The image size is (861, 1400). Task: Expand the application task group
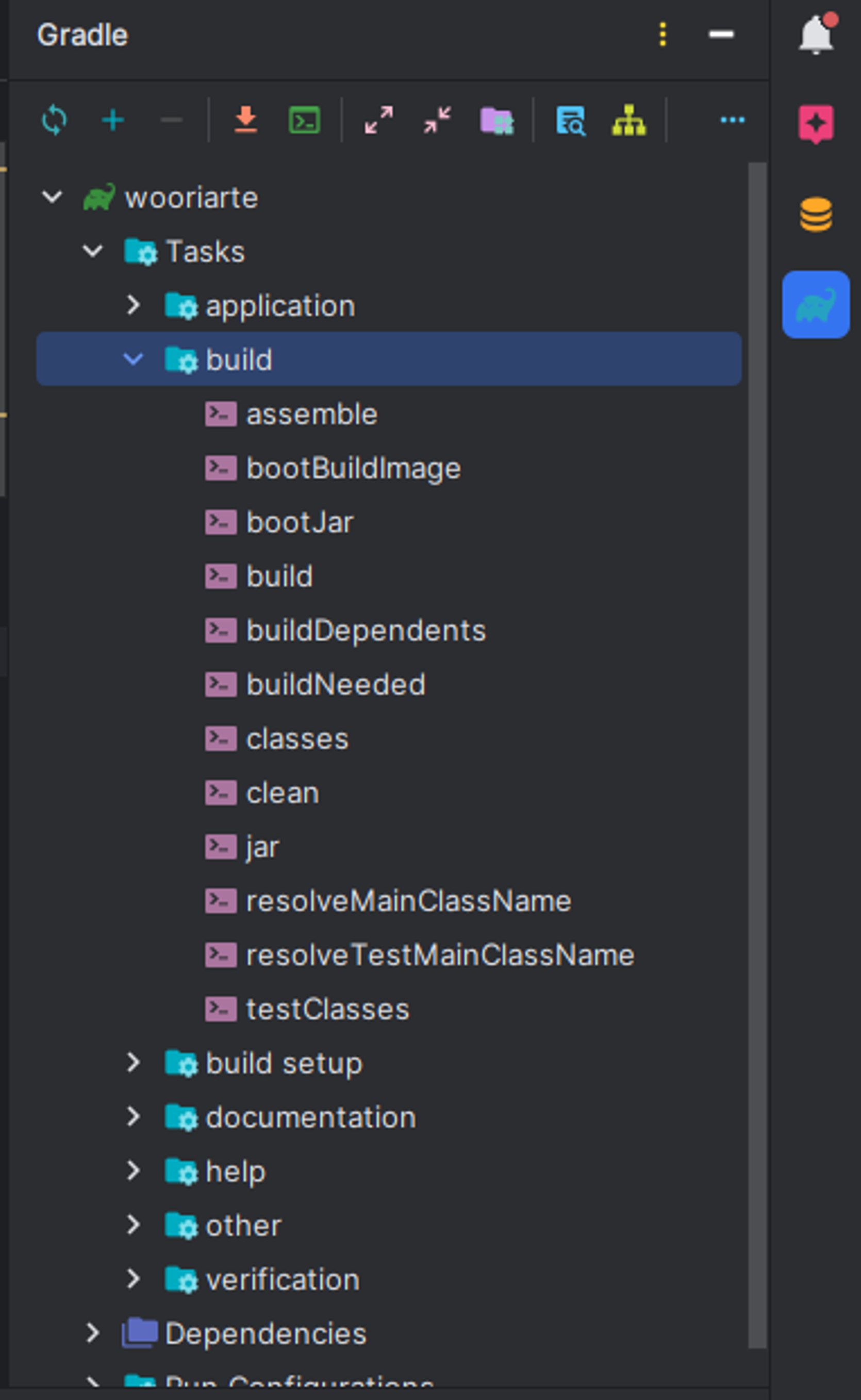[133, 305]
